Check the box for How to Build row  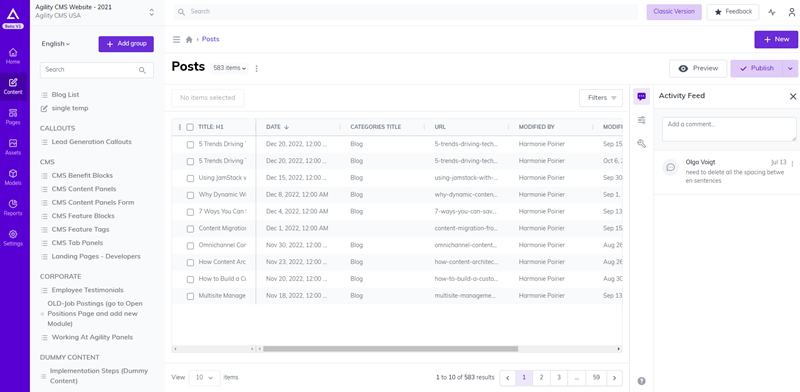pos(190,279)
